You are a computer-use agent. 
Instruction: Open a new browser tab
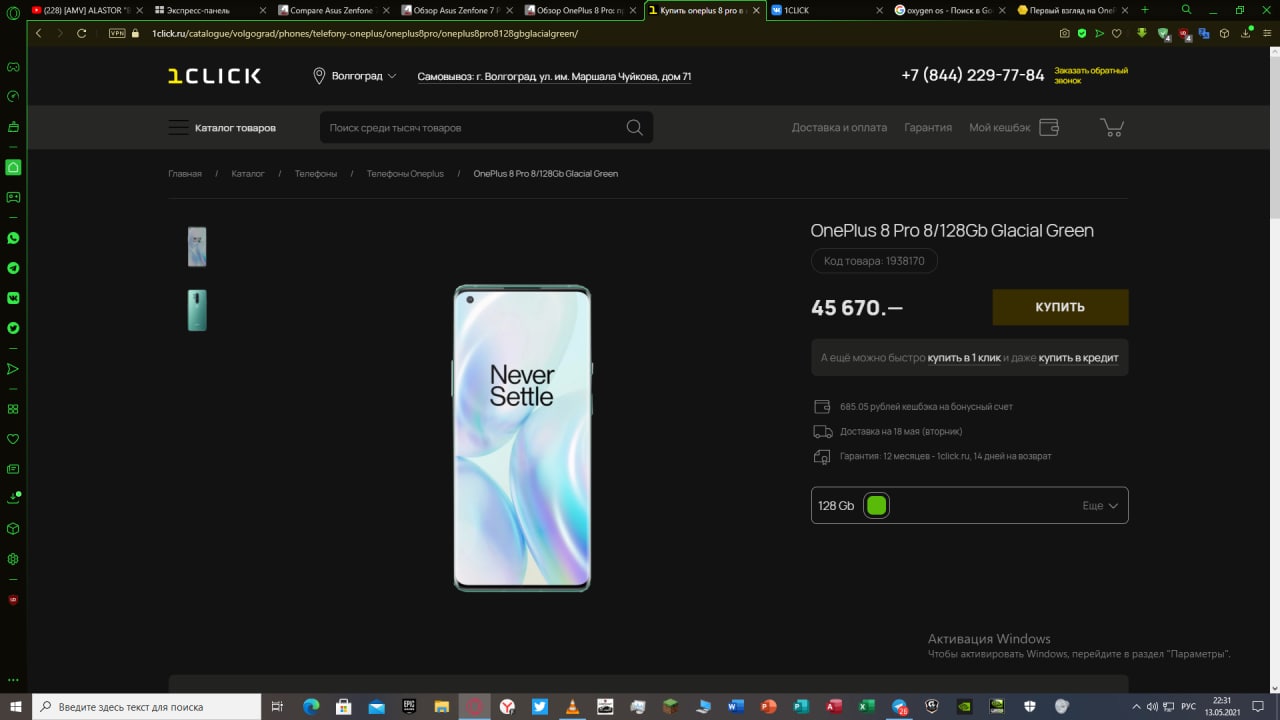point(1145,10)
